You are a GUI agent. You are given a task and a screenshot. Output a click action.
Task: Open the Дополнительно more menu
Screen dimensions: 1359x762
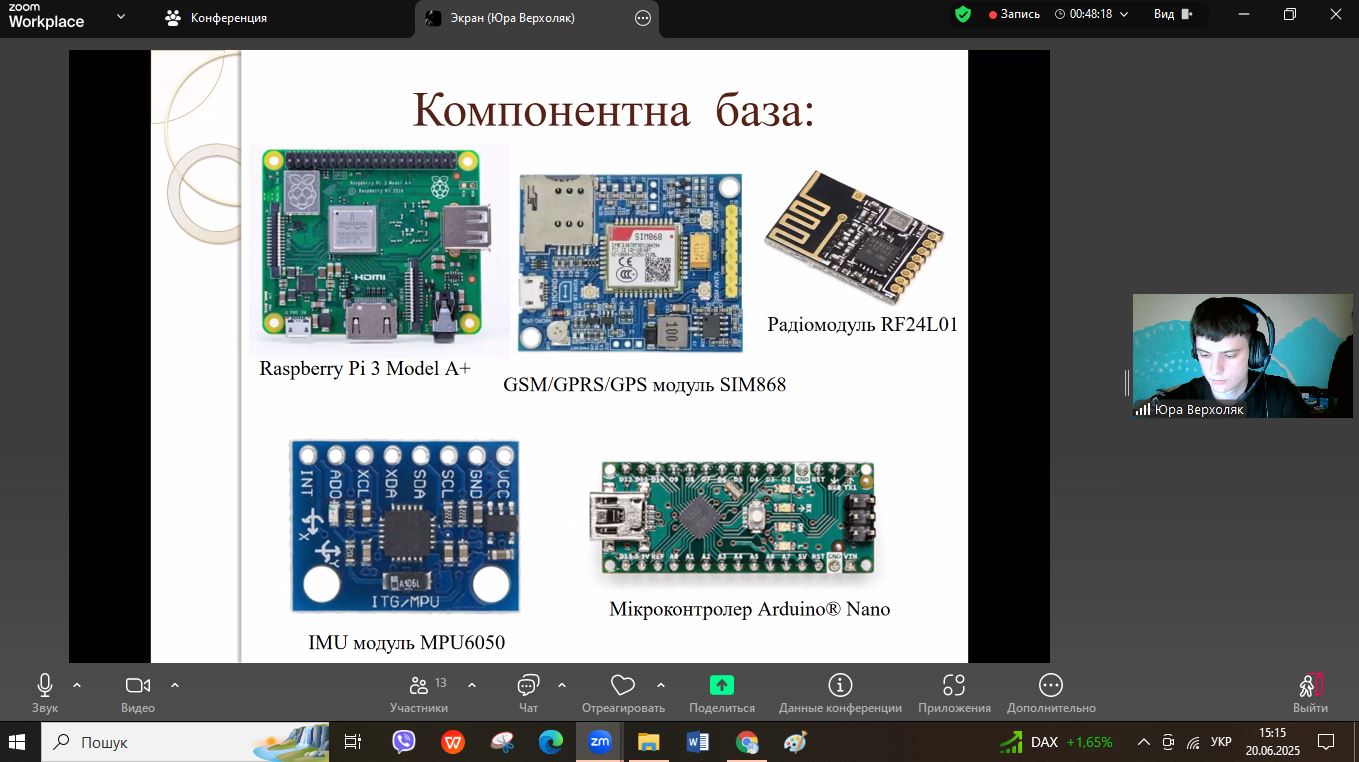pyautogui.click(x=1051, y=692)
